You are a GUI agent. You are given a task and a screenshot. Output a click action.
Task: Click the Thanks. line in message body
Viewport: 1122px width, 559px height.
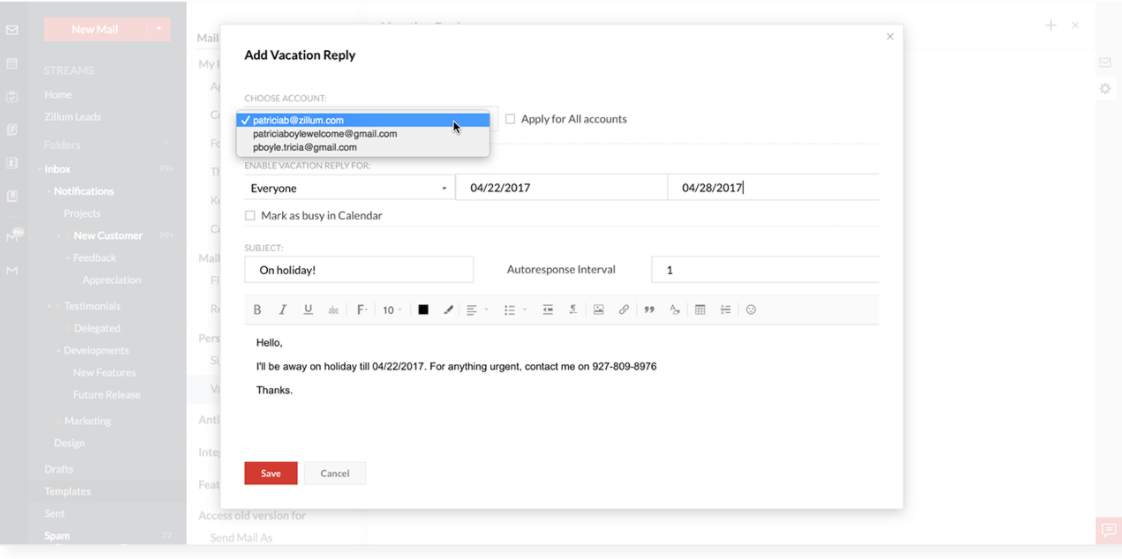275,391
